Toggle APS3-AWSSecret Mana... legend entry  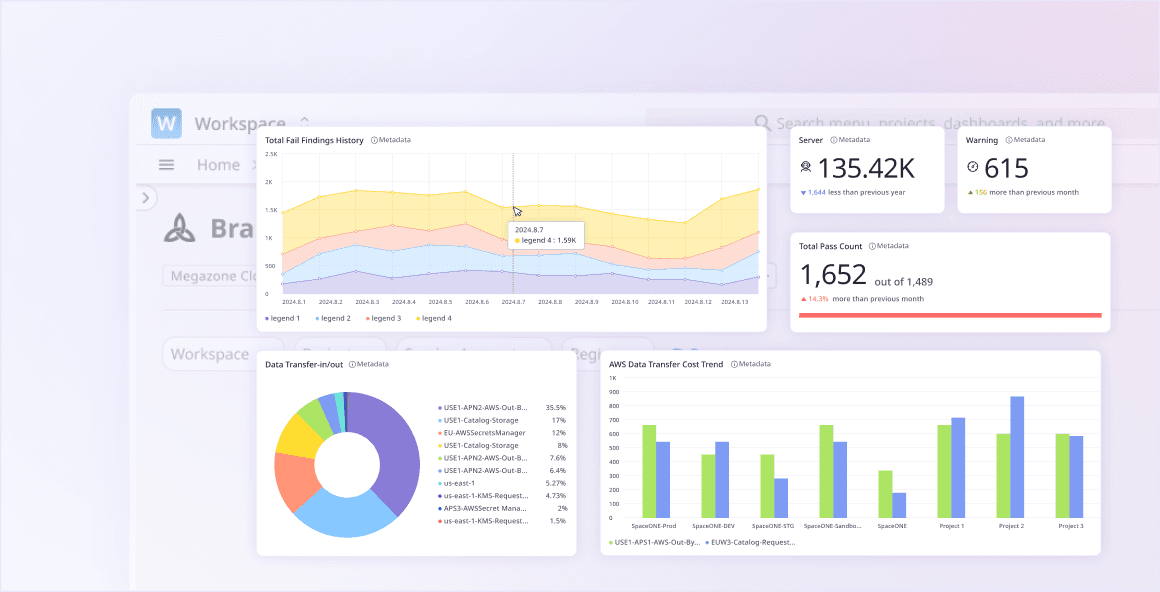[x=502, y=508]
